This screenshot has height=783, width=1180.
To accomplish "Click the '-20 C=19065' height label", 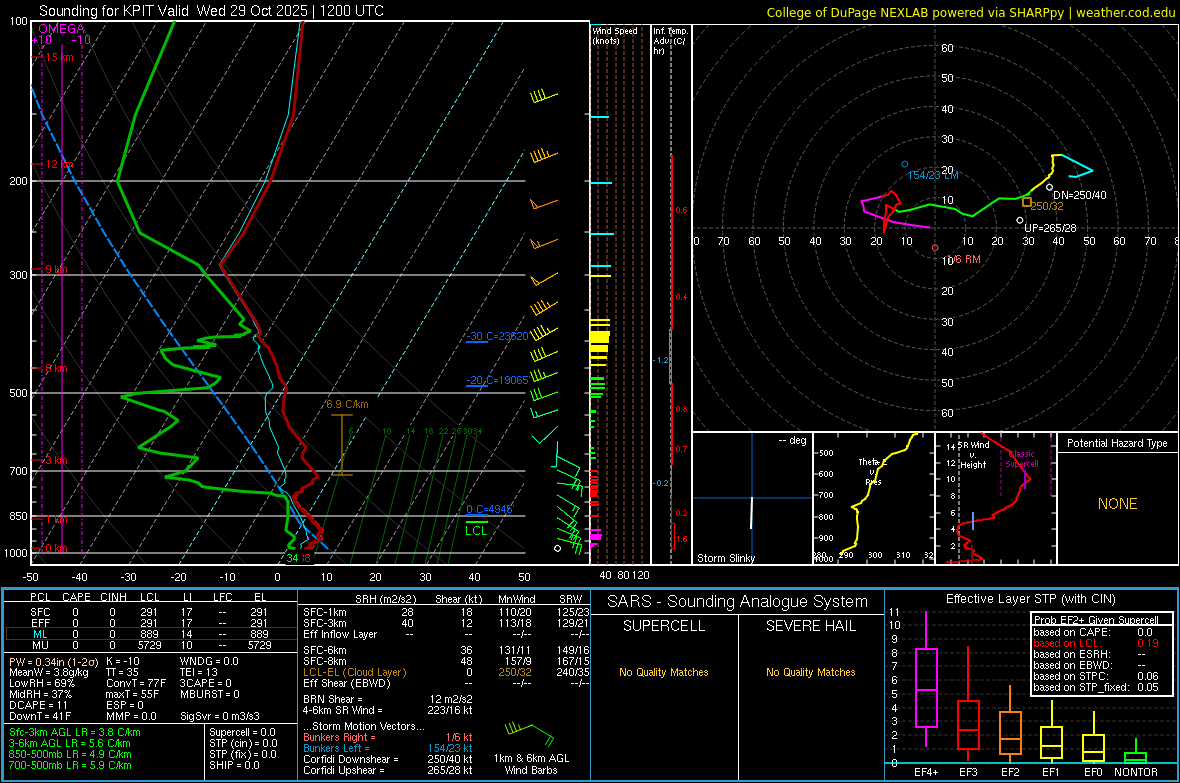I will 497,380.
